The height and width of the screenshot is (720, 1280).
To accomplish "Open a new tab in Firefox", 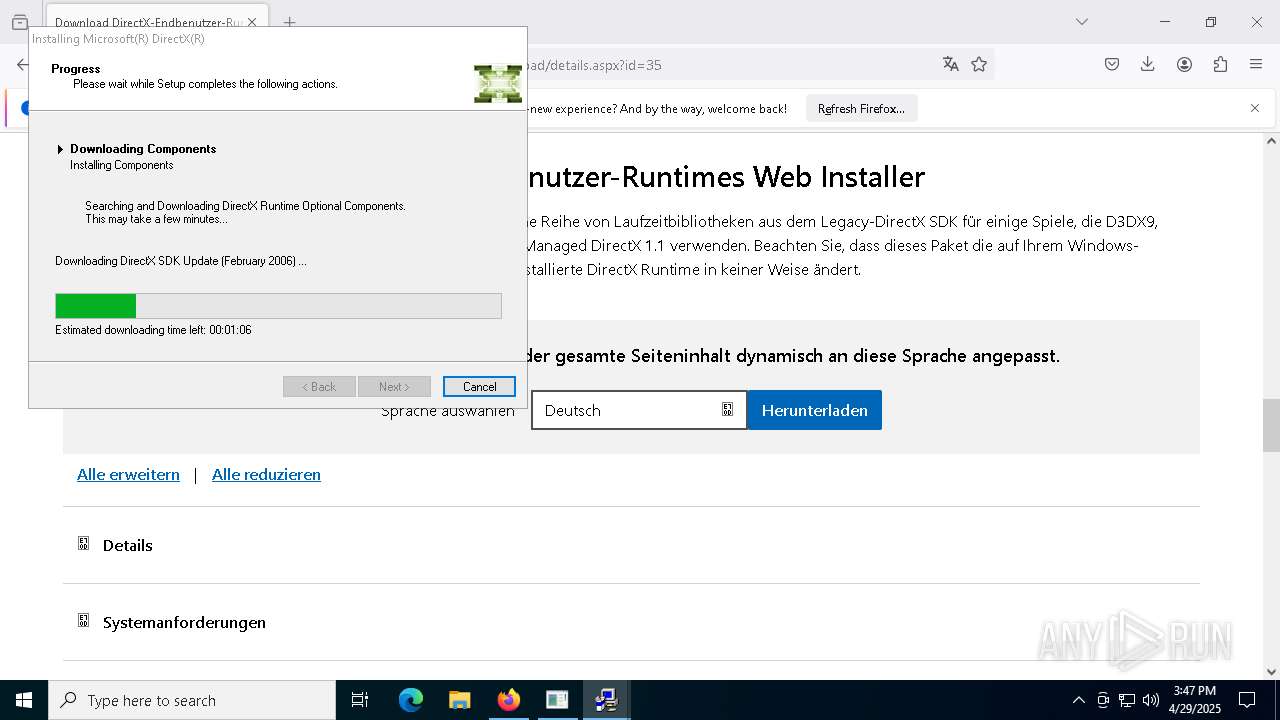I will 289,22.
